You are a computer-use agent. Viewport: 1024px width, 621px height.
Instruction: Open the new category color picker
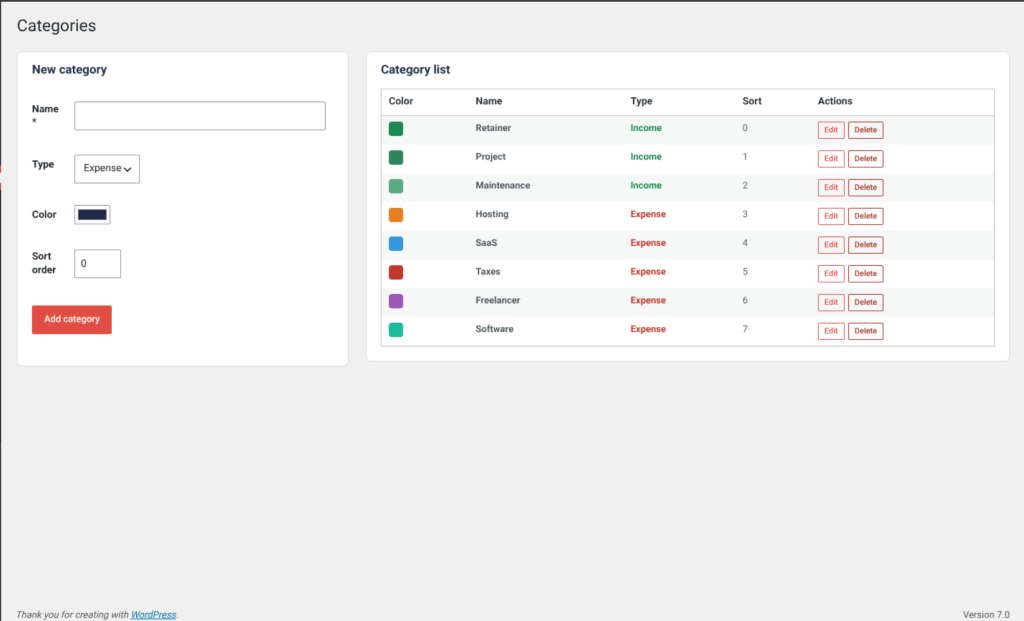92,214
